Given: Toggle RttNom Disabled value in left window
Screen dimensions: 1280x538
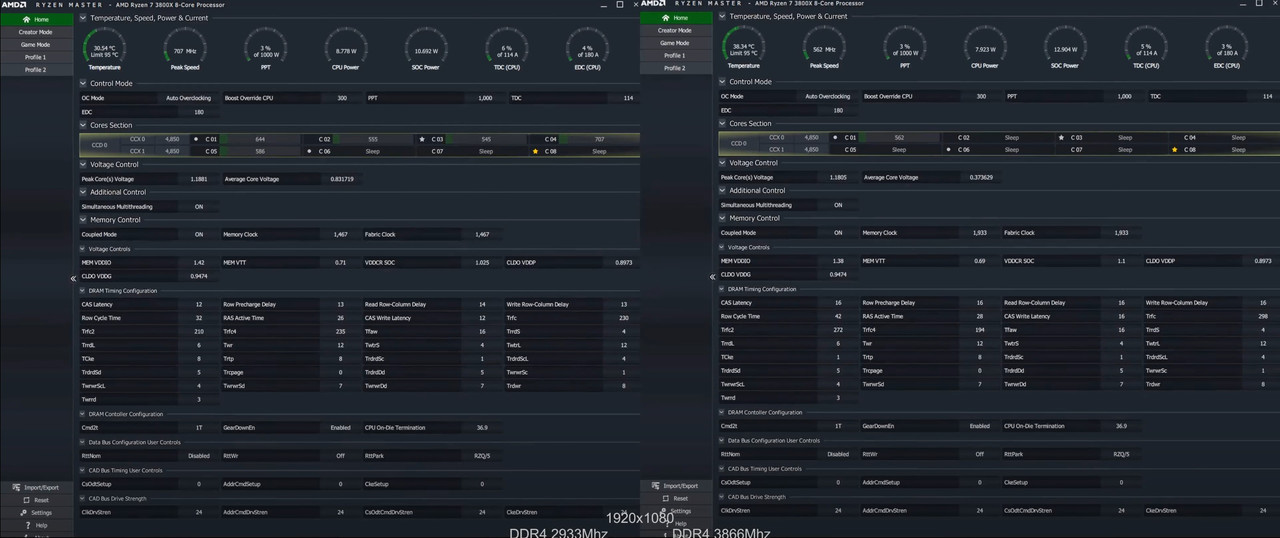Looking at the screenshot, I should (199, 455).
